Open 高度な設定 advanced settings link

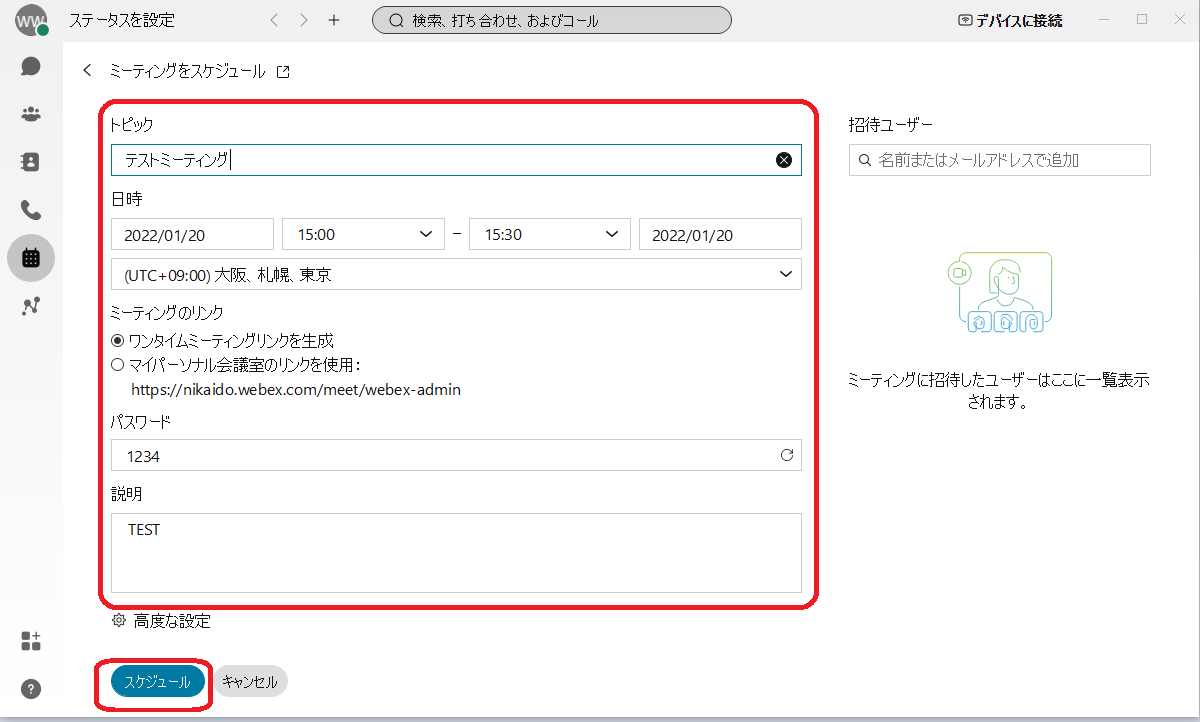point(172,621)
